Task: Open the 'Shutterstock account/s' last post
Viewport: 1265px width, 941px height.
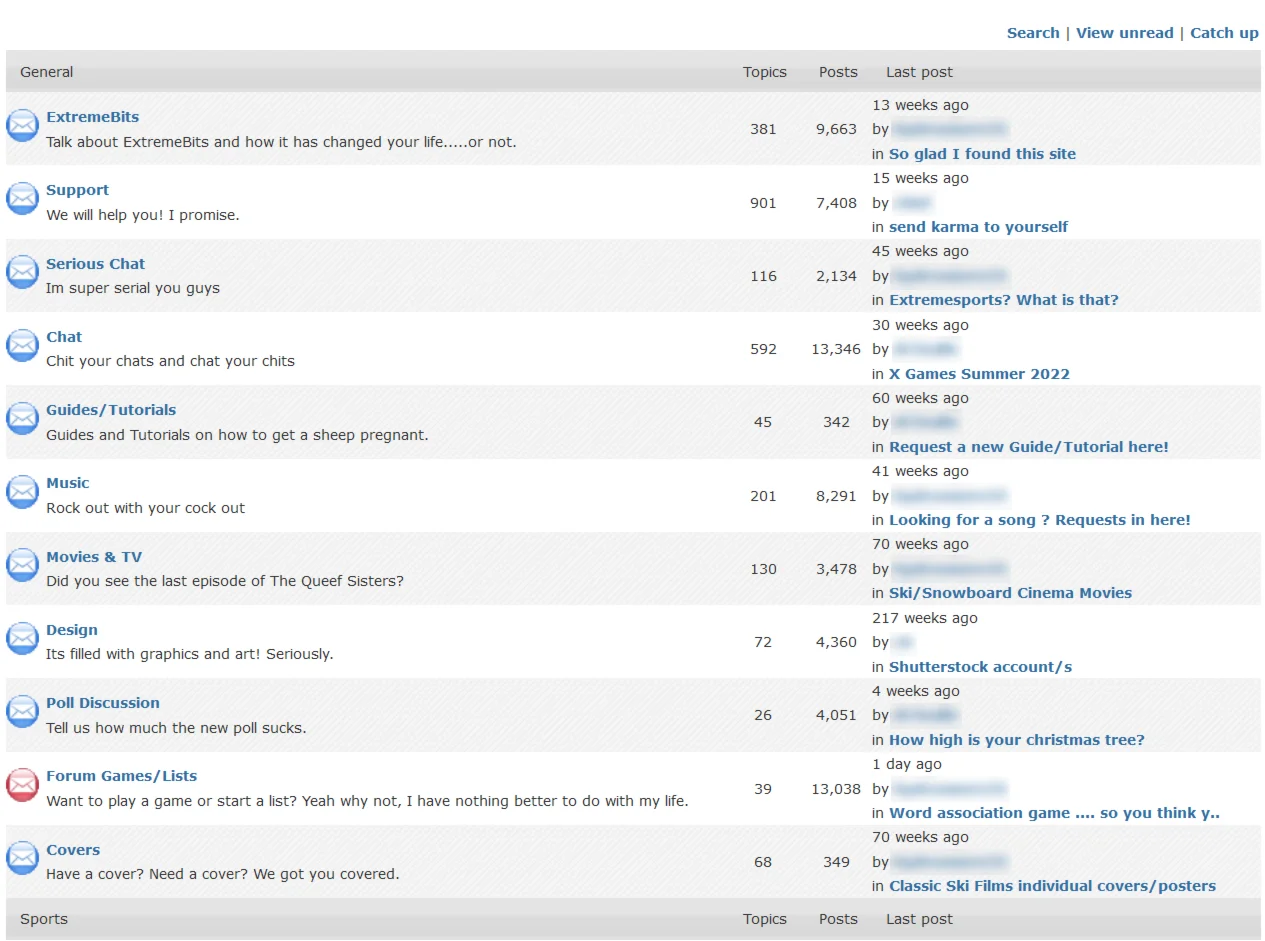Action: pos(980,667)
